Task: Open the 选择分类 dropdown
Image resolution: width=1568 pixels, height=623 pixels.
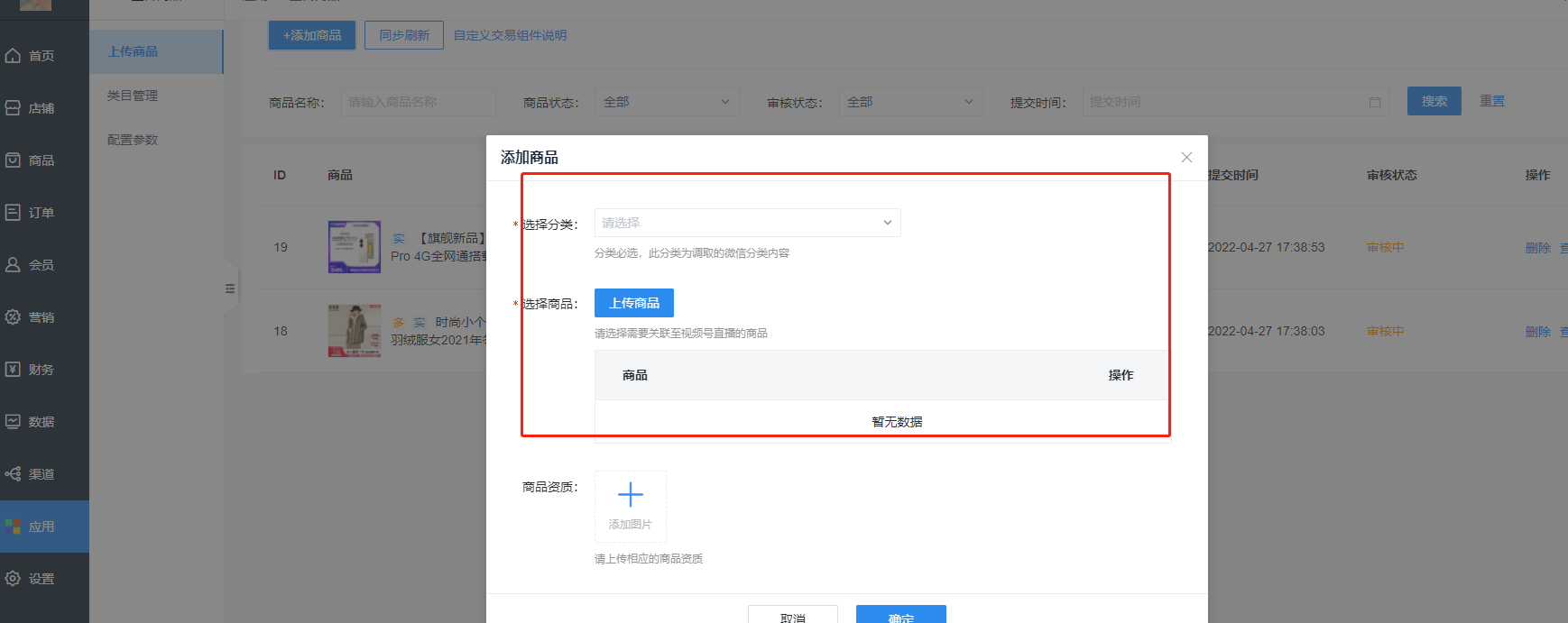Action: (x=747, y=223)
